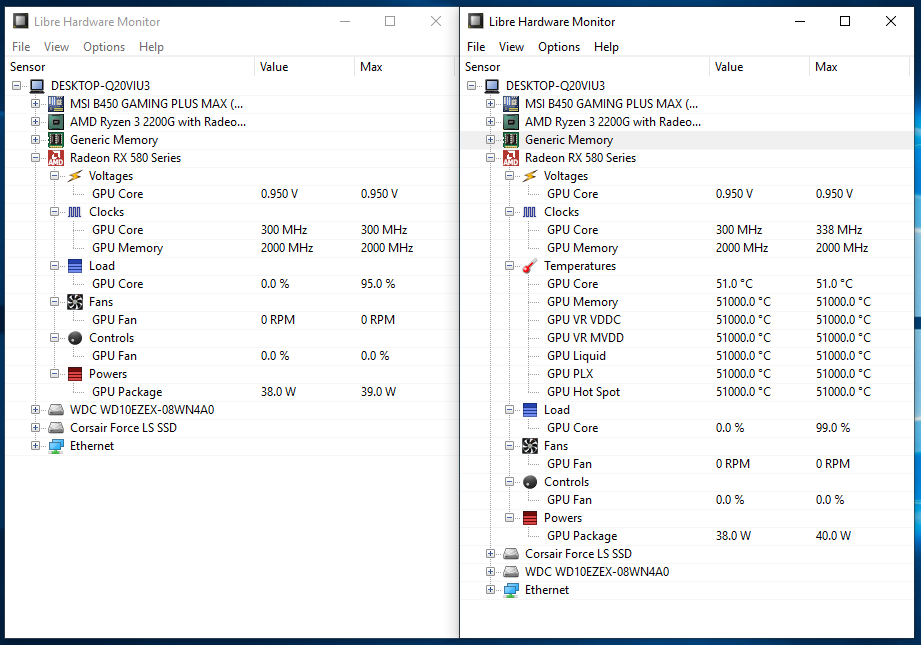Image resolution: width=921 pixels, height=645 pixels.
Task: Click the Generic Memory chip icon
Action: click(x=56, y=139)
